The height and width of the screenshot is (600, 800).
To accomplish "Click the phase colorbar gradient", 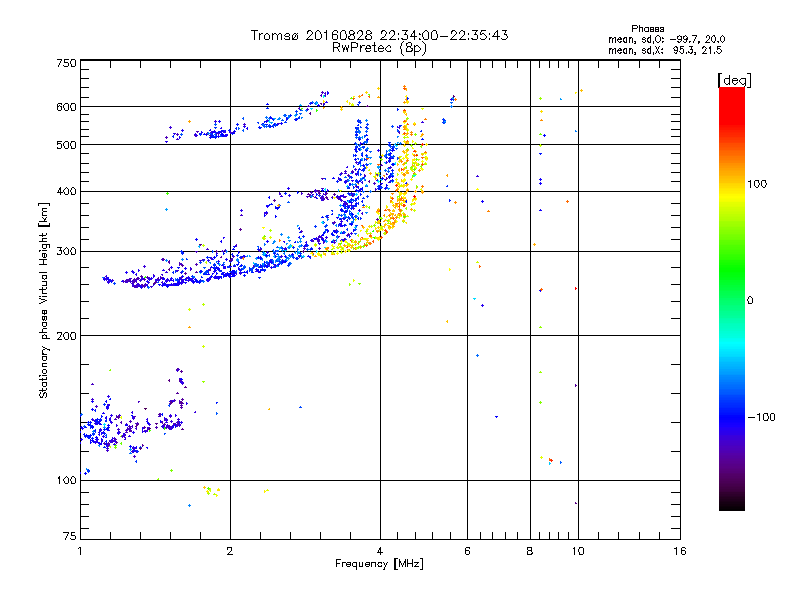I will tap(732, 298).
